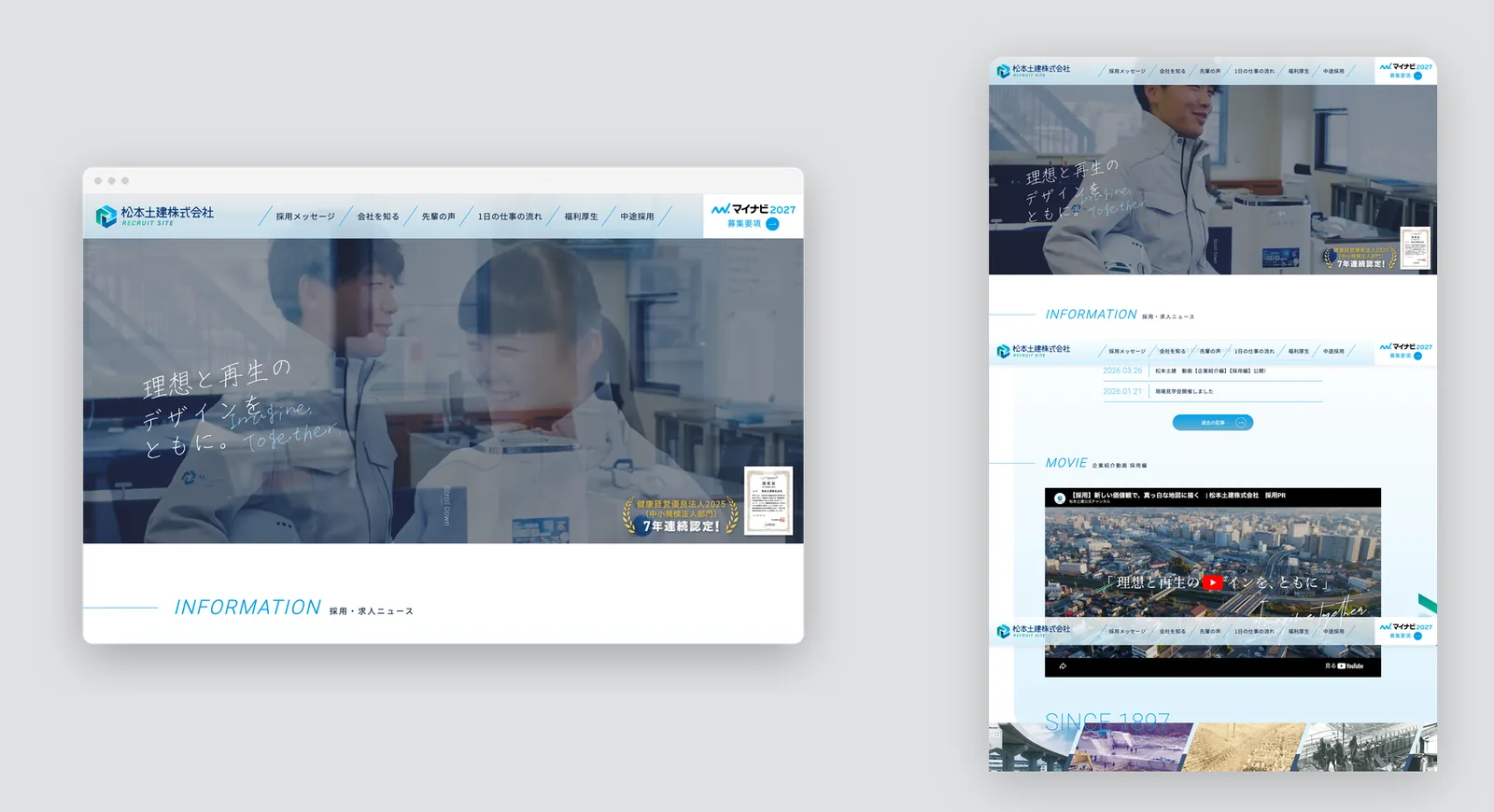This screenshot has width=1494, height=812.
Task: Click 7年連続認定 laurel badge in browser mockup
Action: [x=681, y=515]
